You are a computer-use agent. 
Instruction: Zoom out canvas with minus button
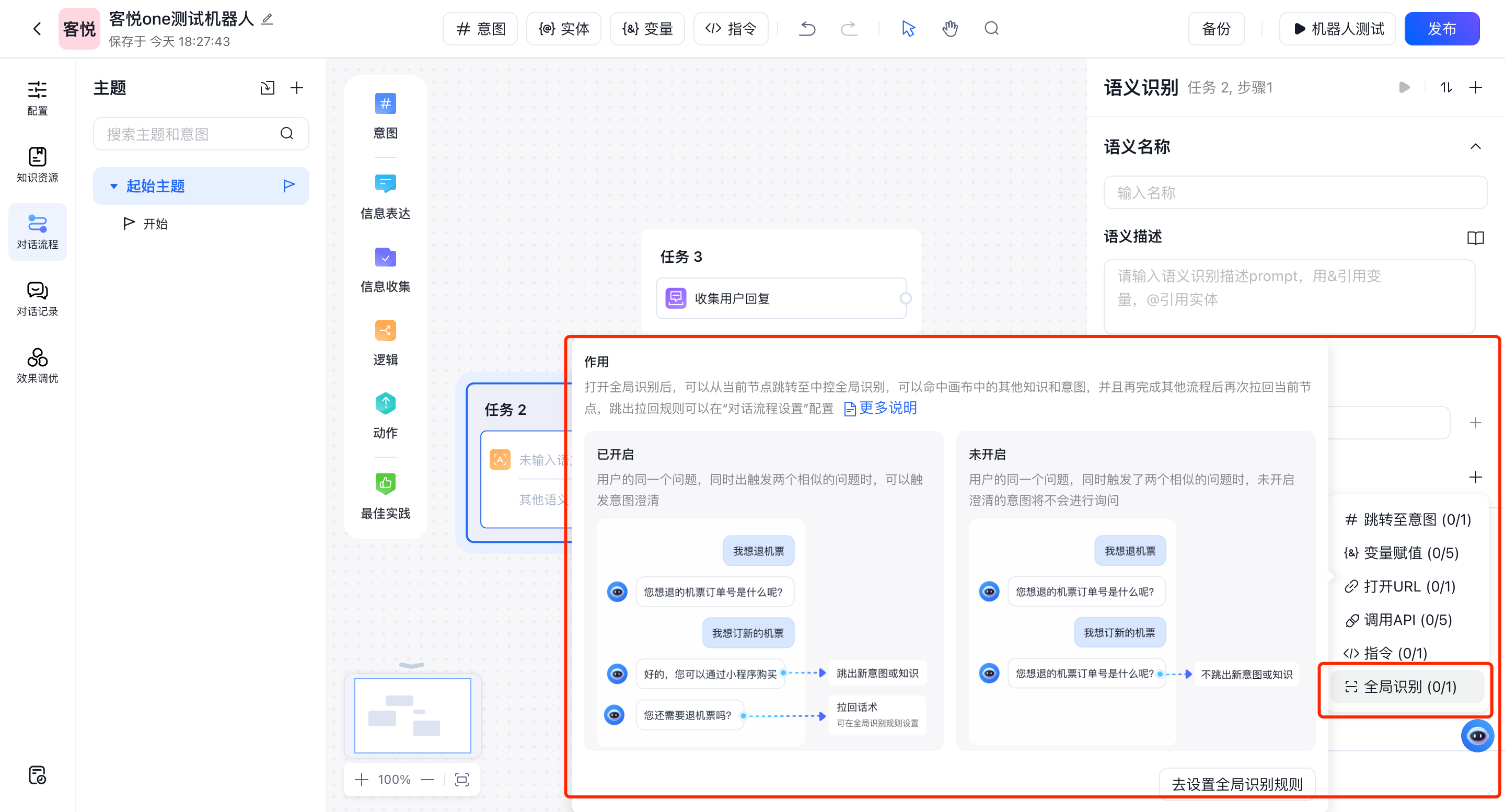(427, 779)
